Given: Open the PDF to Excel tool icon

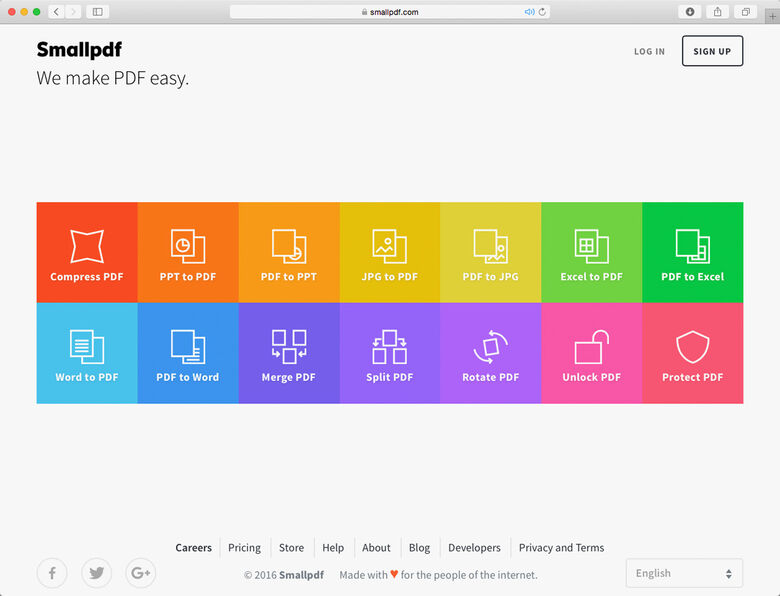Looking at the screenshot, I should point(692,246).
